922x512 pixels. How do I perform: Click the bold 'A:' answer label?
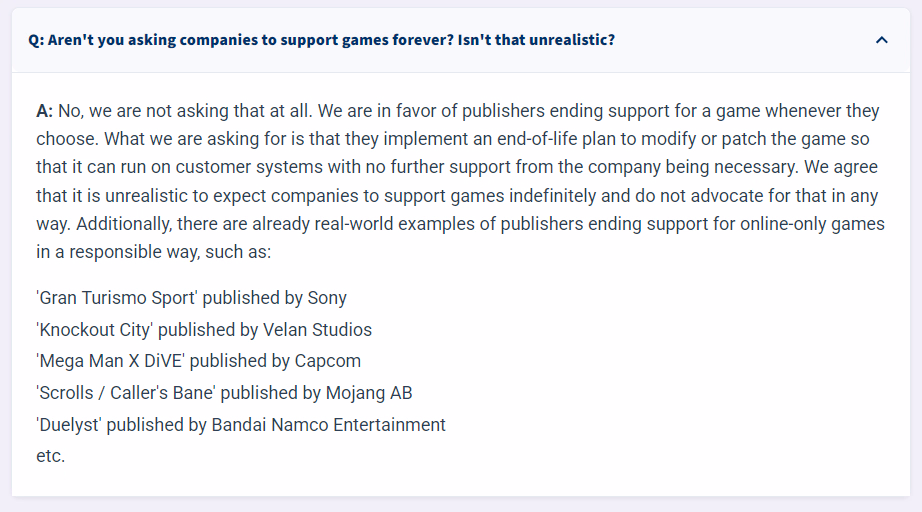[x=45, y=111]
